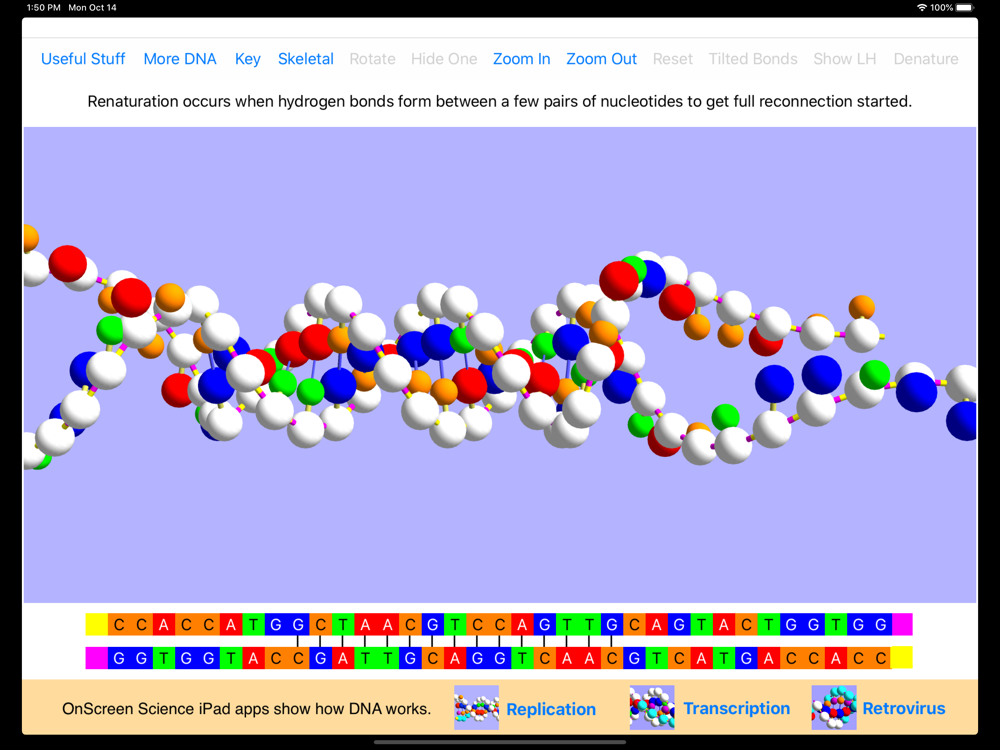This screenshot has width=1000, height=750.
Task: Tap the 3D DNA model view
Action: pyautogui.click(x=500, y=365)
